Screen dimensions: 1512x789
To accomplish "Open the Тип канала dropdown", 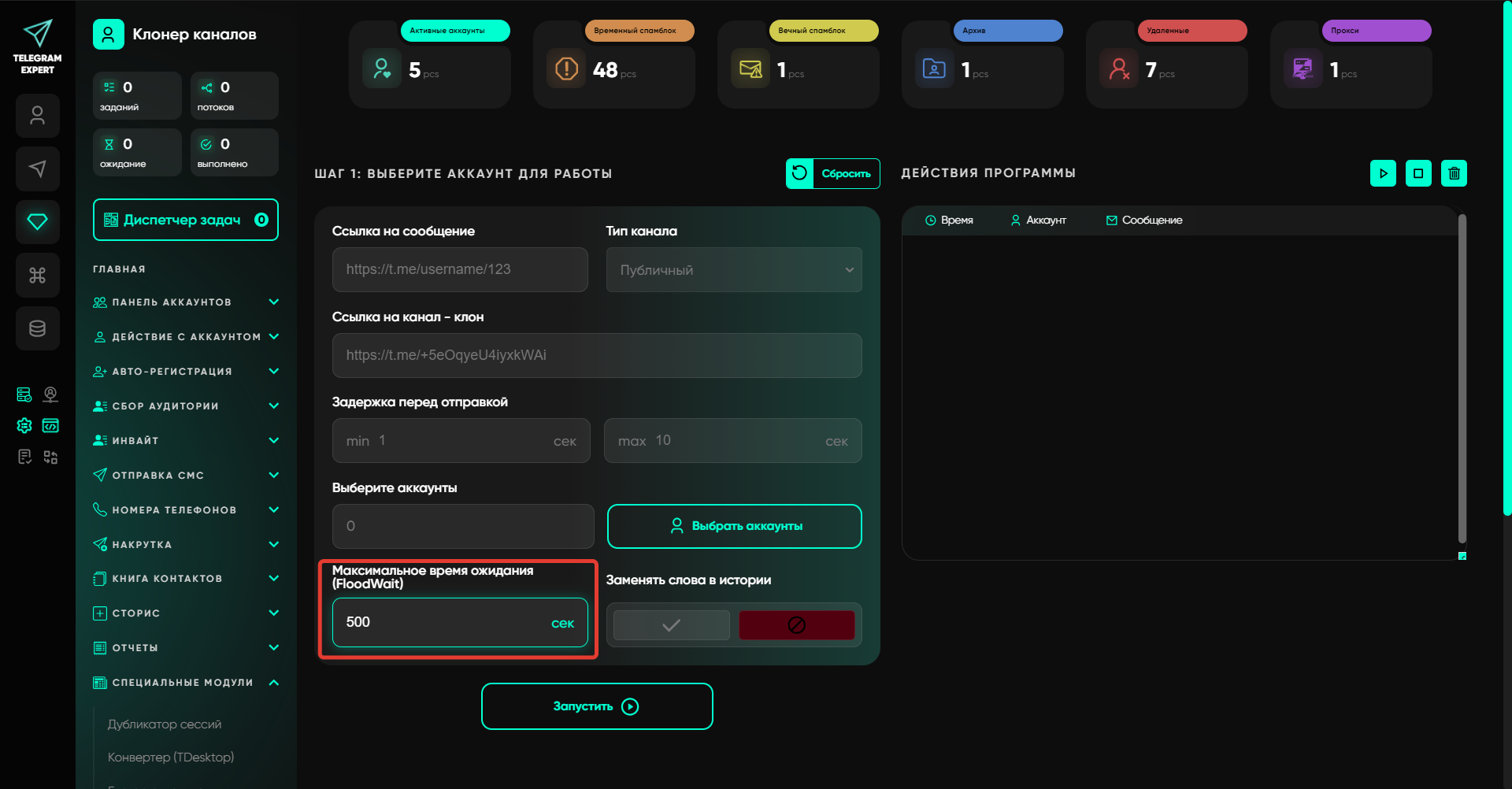I will click(734, 270).
